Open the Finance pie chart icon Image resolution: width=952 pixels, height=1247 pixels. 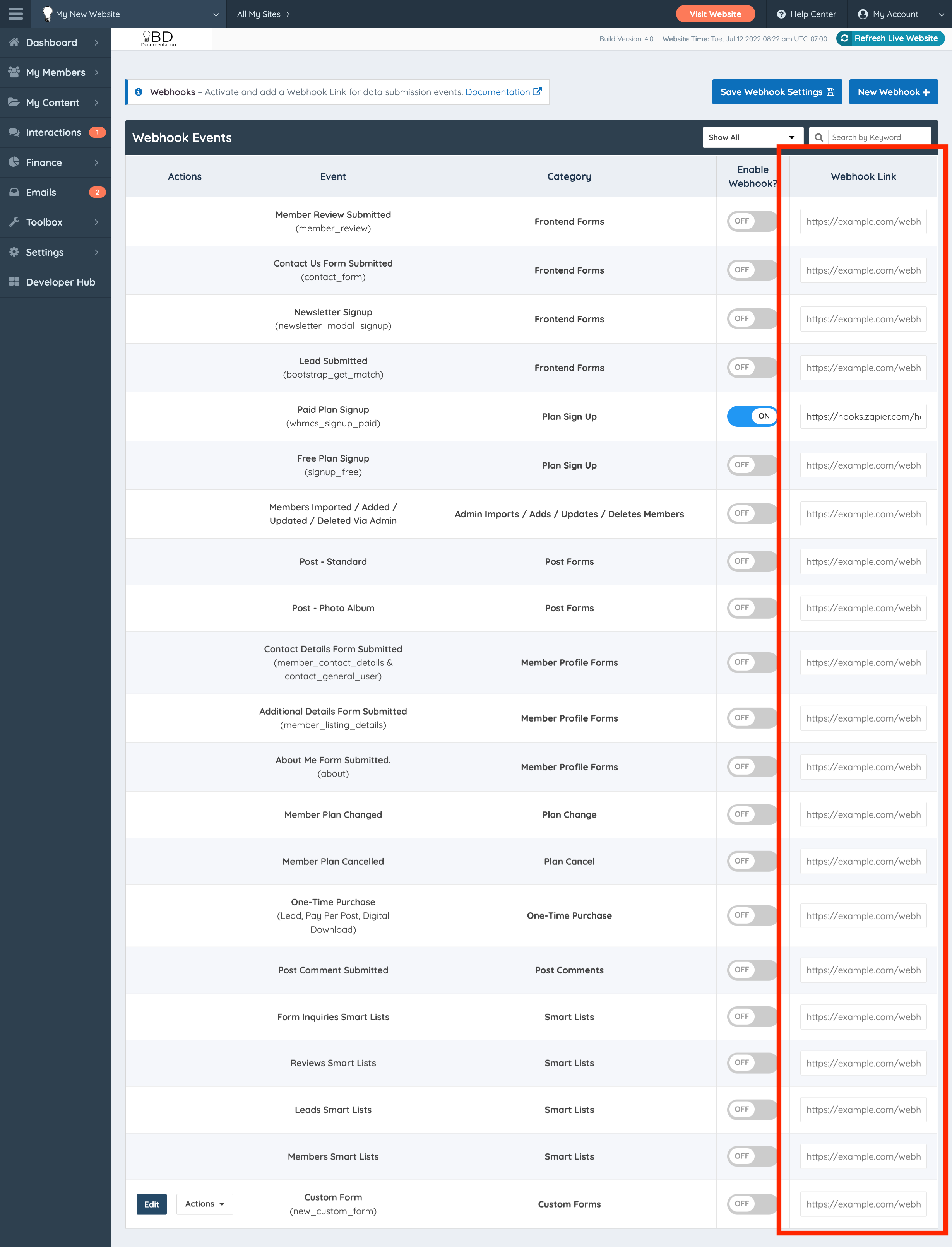[14, 162]
